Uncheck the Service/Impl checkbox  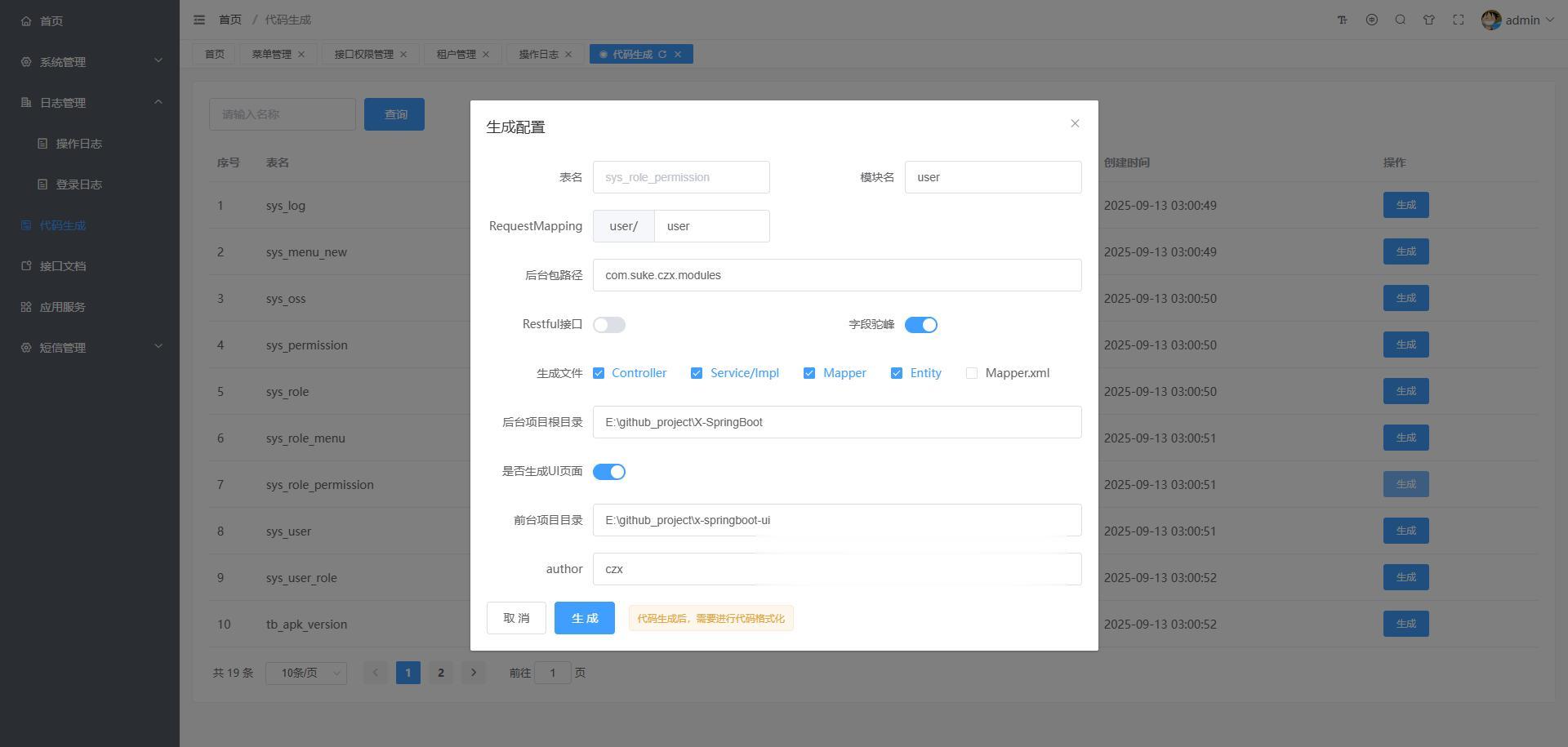697,373
